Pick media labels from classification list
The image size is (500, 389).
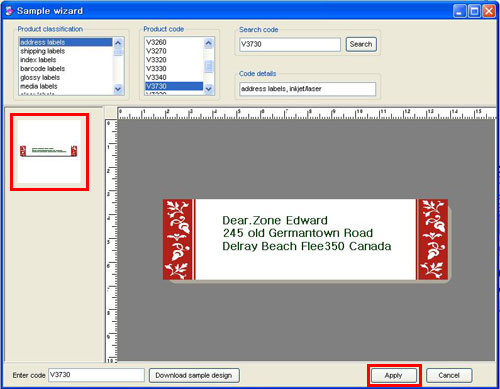coord(39,86)
